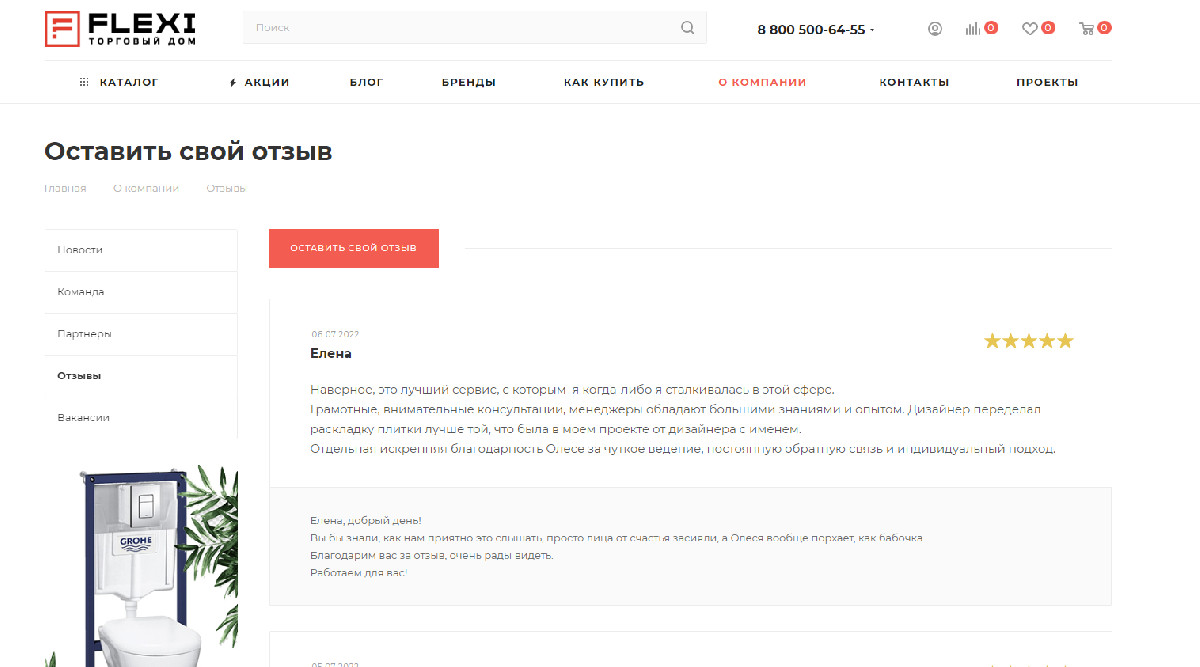The image size is (1200, 667).
Task: Open the Каталог menu
Action: 129,83
